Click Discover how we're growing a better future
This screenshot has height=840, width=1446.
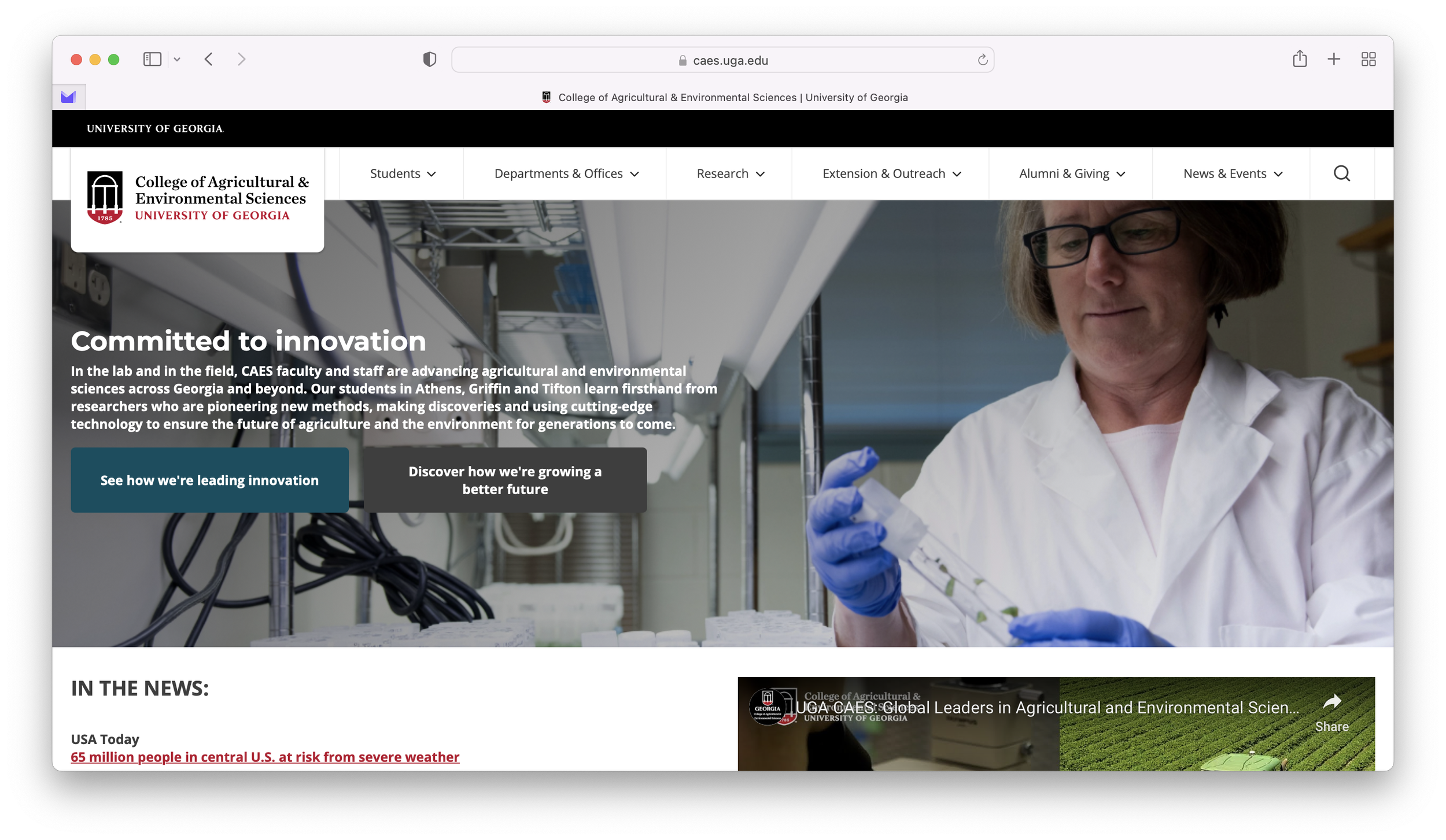(x=505, y=480)
